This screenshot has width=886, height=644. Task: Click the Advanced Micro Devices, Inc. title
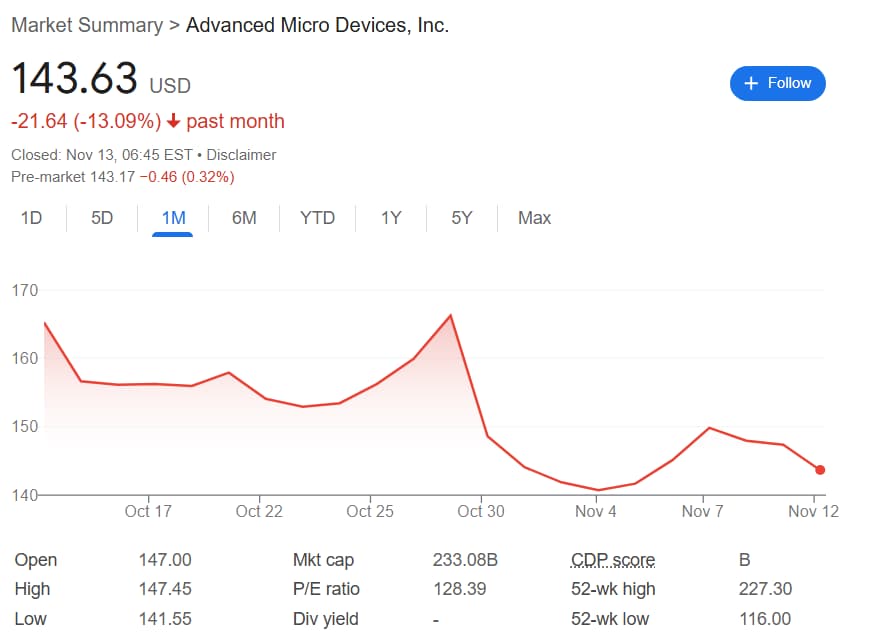point(318,25)
